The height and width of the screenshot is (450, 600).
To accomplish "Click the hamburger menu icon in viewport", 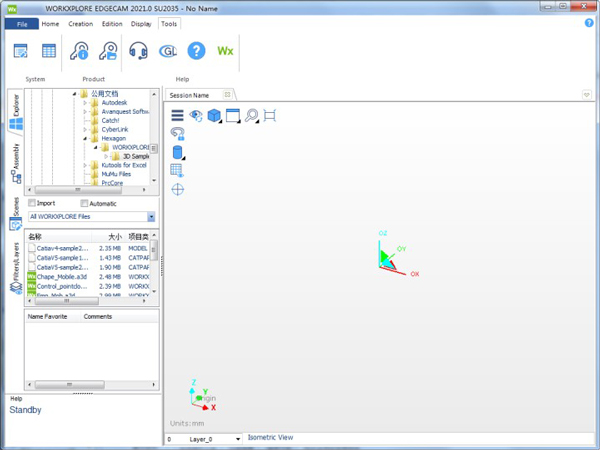I will point(177,116).
